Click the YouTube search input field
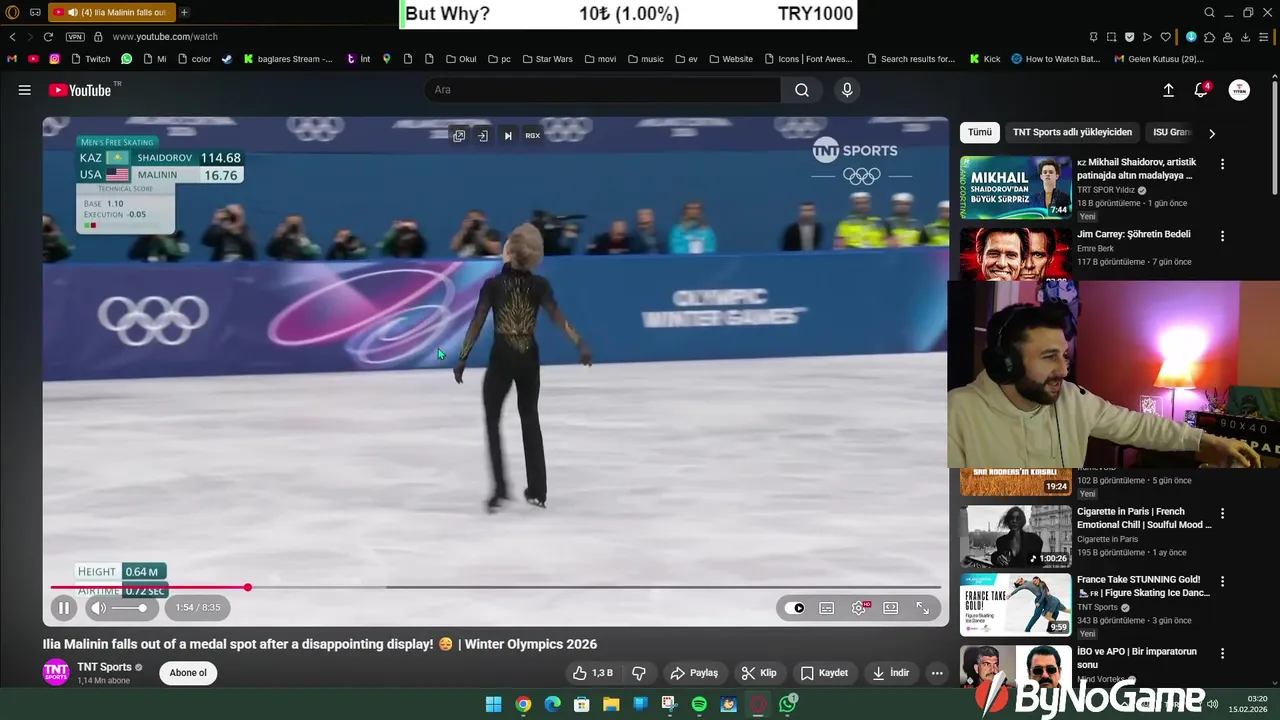This screenshot has height=720, width=1280. [x=603, y=90]
